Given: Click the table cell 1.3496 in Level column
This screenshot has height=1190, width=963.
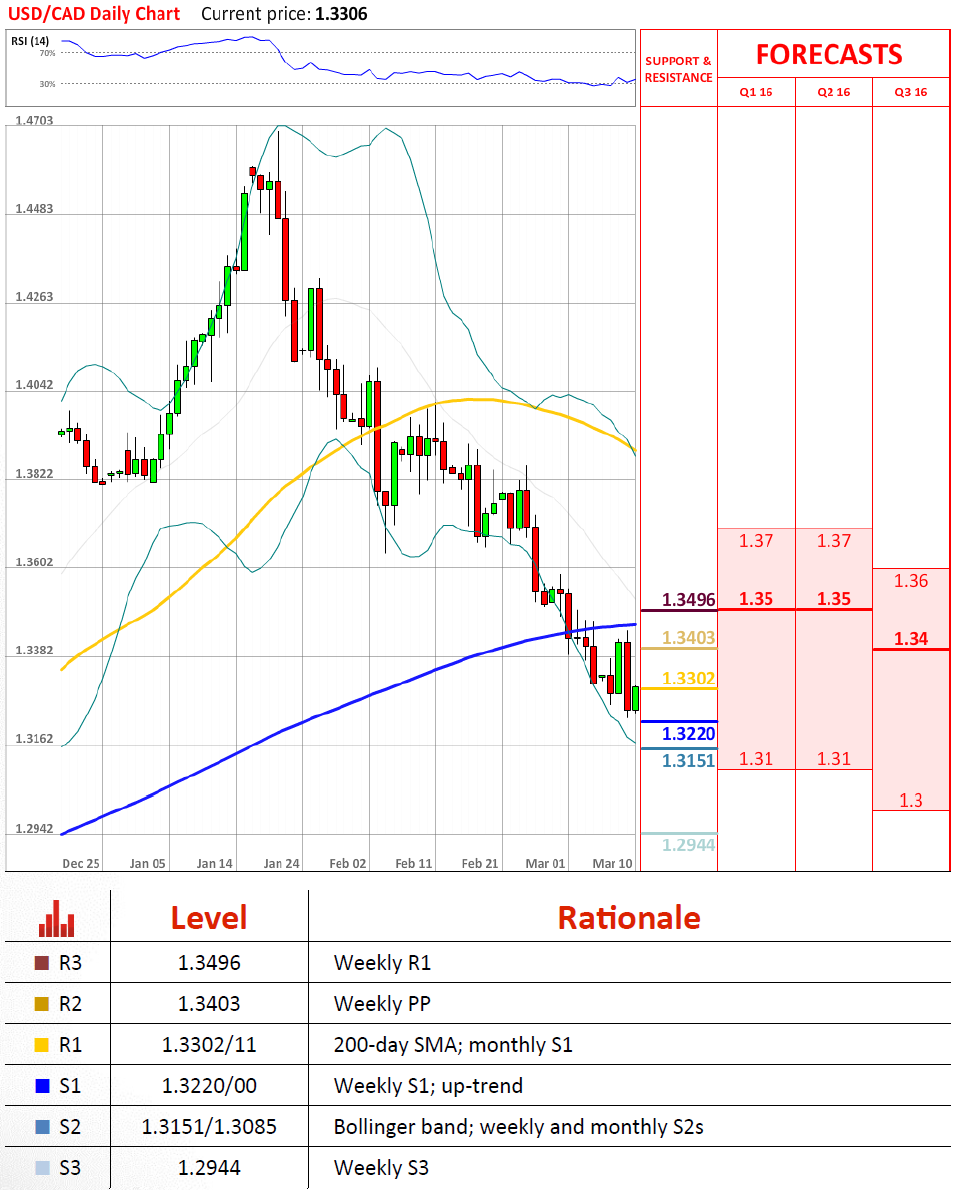Looking at the screenshot, I should (x=209, y=963).
